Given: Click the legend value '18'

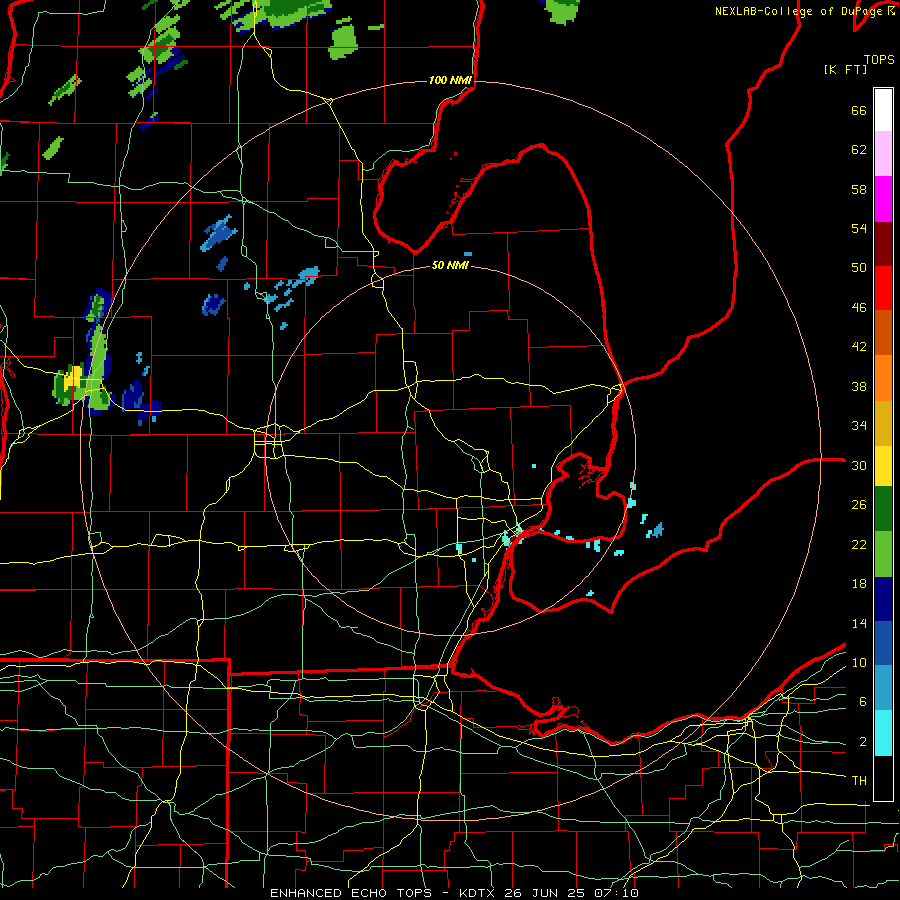Looking at the screenshot, I should [x=859, y=584].
